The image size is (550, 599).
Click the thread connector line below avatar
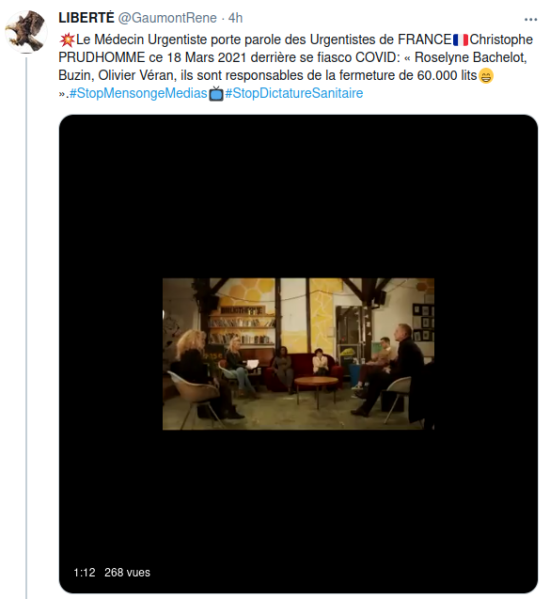click(x=26, y=327)
